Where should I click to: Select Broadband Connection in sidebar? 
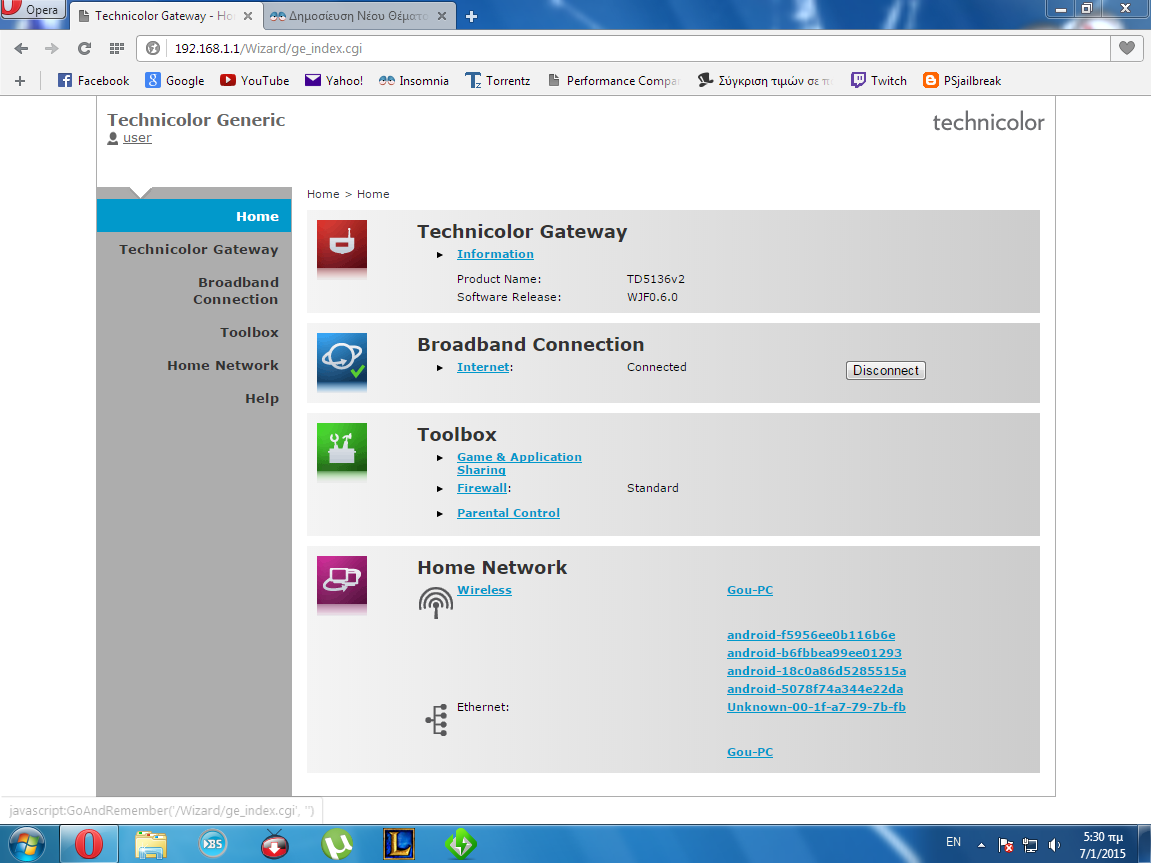(x=236, y=291)
